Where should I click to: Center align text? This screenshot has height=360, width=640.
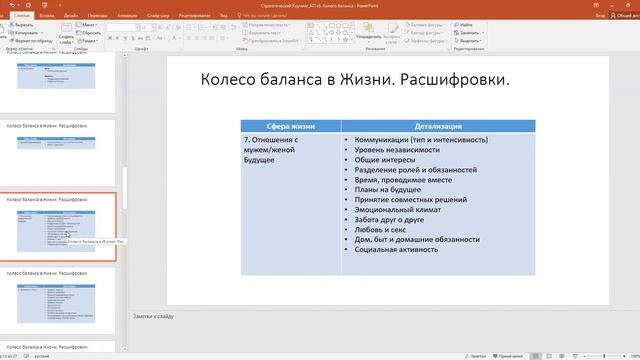196,38
